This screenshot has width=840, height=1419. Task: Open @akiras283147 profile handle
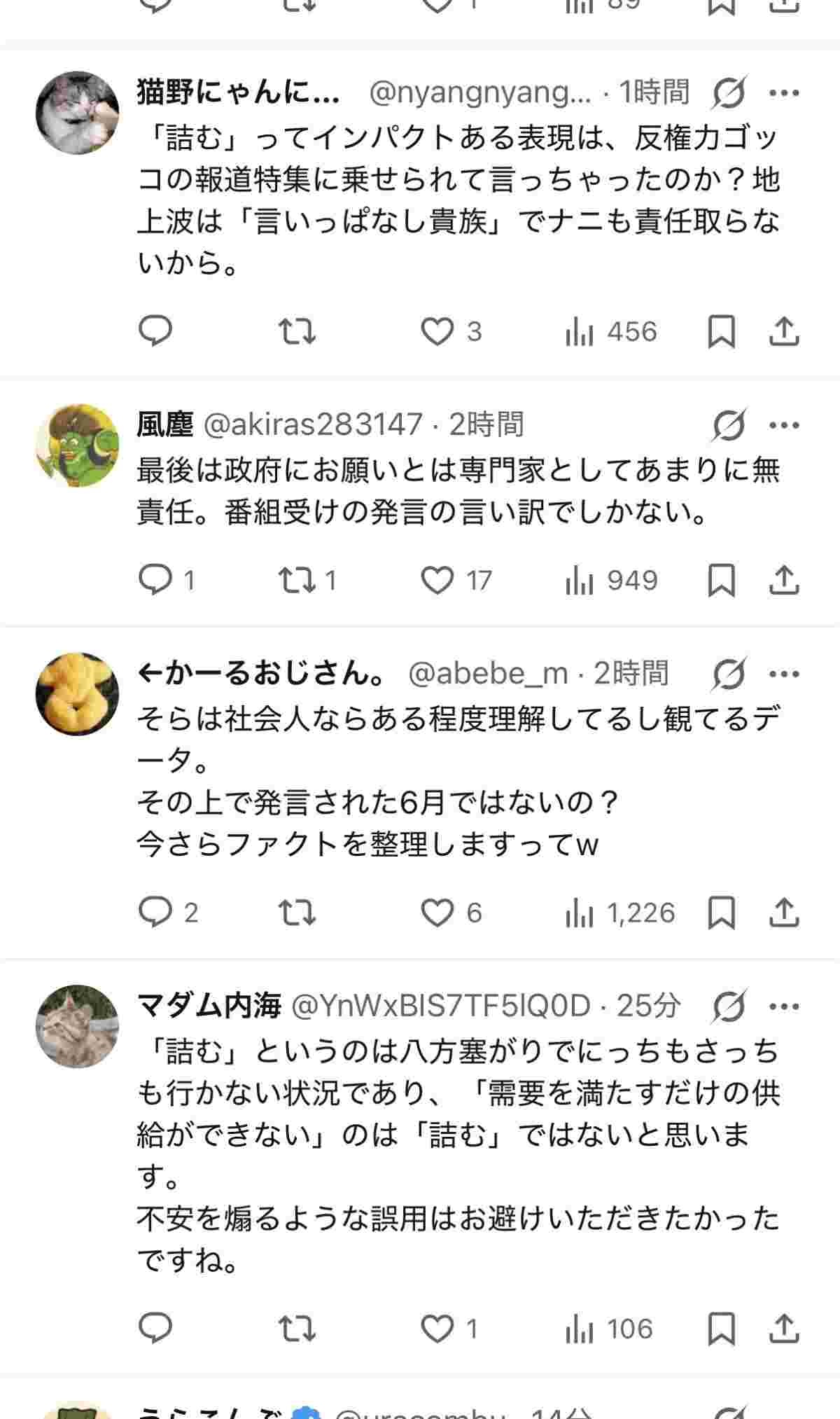click(x=313, y=424)
